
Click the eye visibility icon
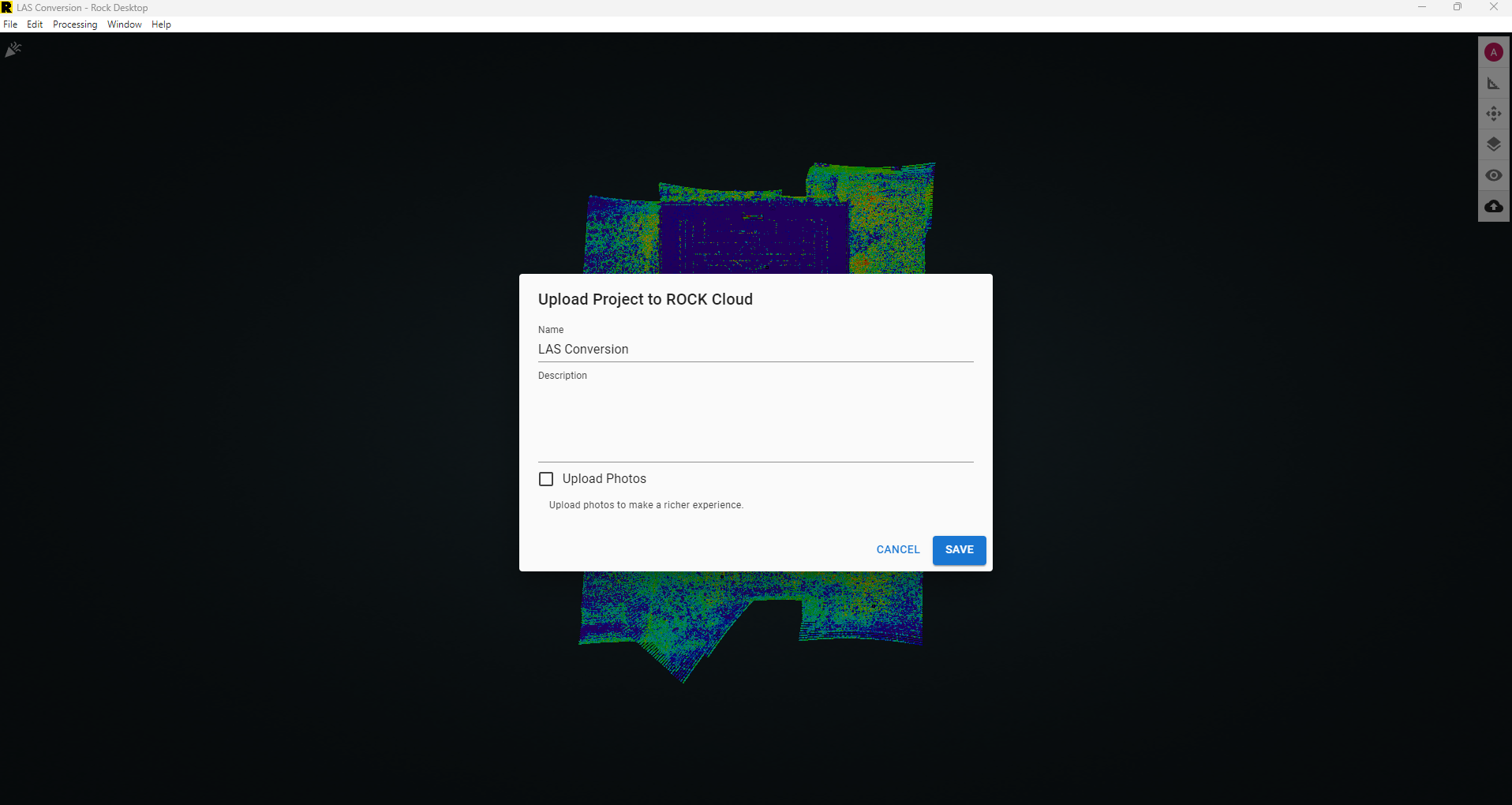point(1493,174)
